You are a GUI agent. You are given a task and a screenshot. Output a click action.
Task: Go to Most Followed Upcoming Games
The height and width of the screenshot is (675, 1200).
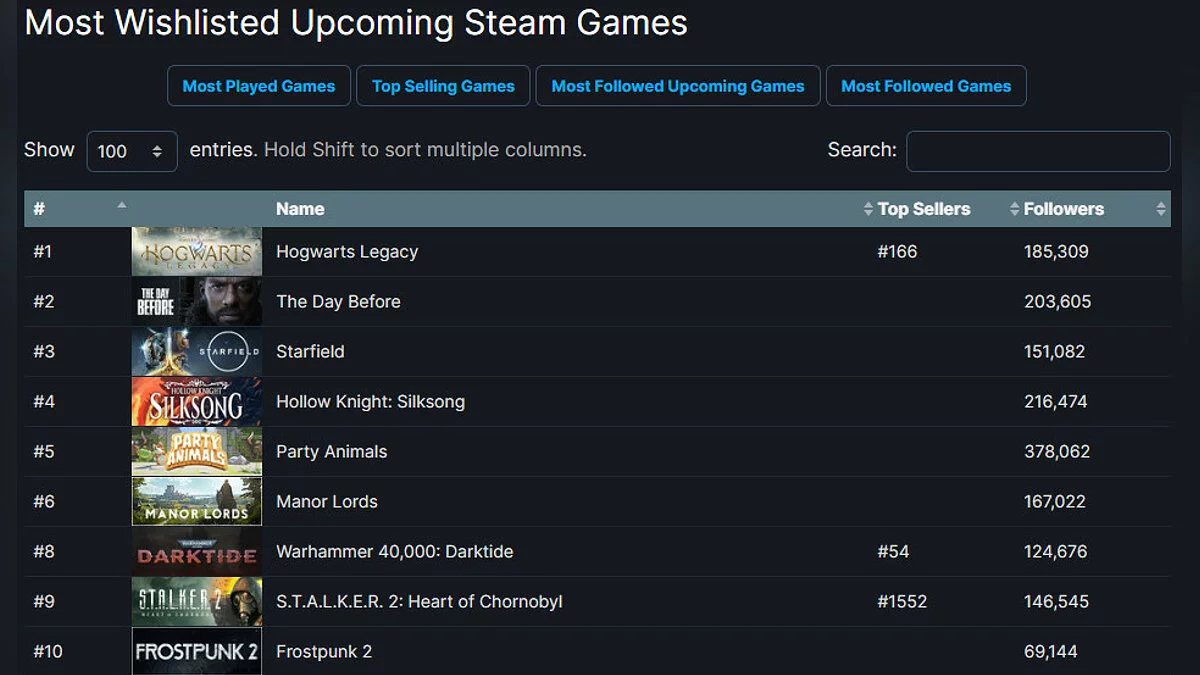[678, 86]
